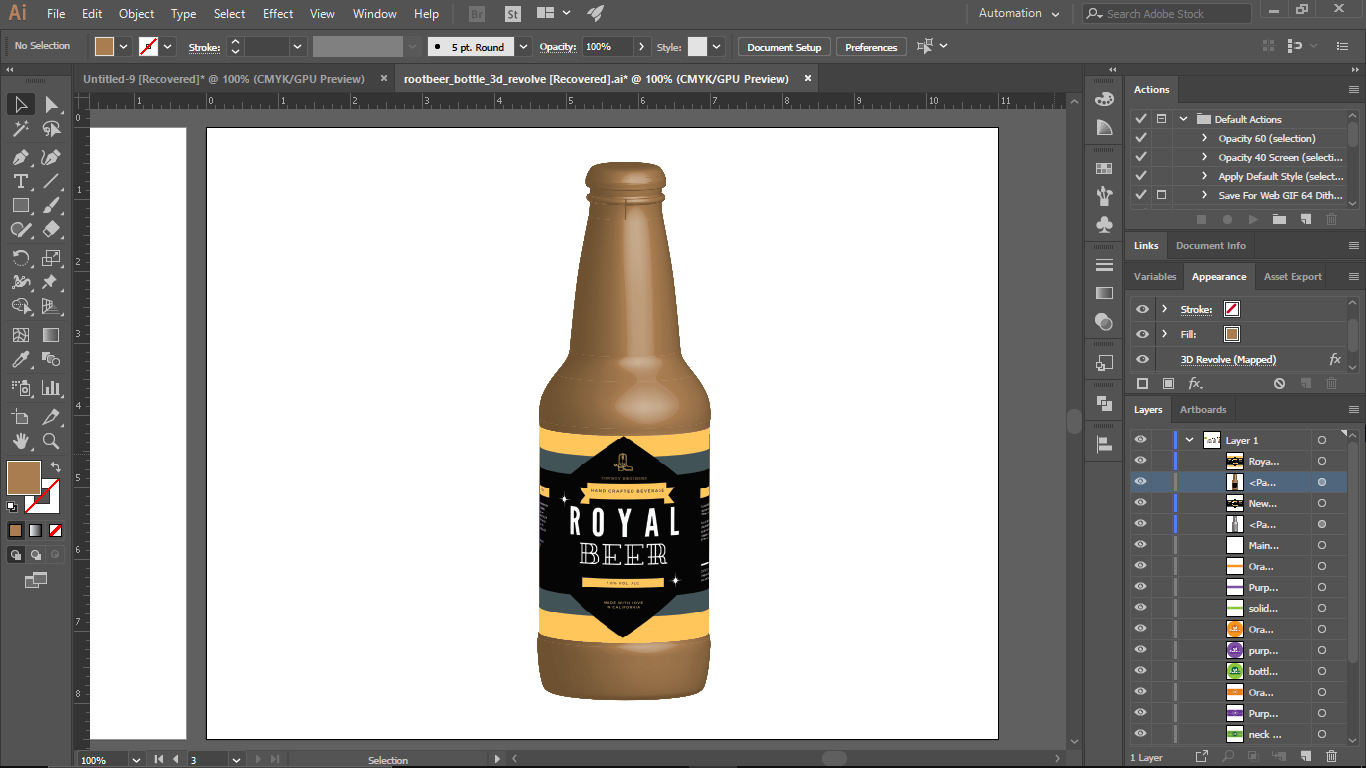Screen dimensions: 1366x768
Task: Select the Perspective Grid tool
Action: coord(51,307)
